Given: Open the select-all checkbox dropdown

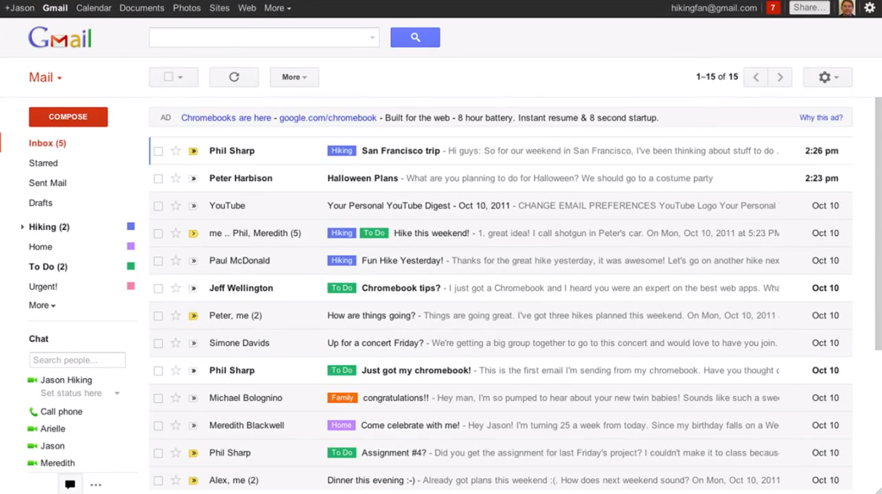Looking at the screenshot, I should point(173,77).
